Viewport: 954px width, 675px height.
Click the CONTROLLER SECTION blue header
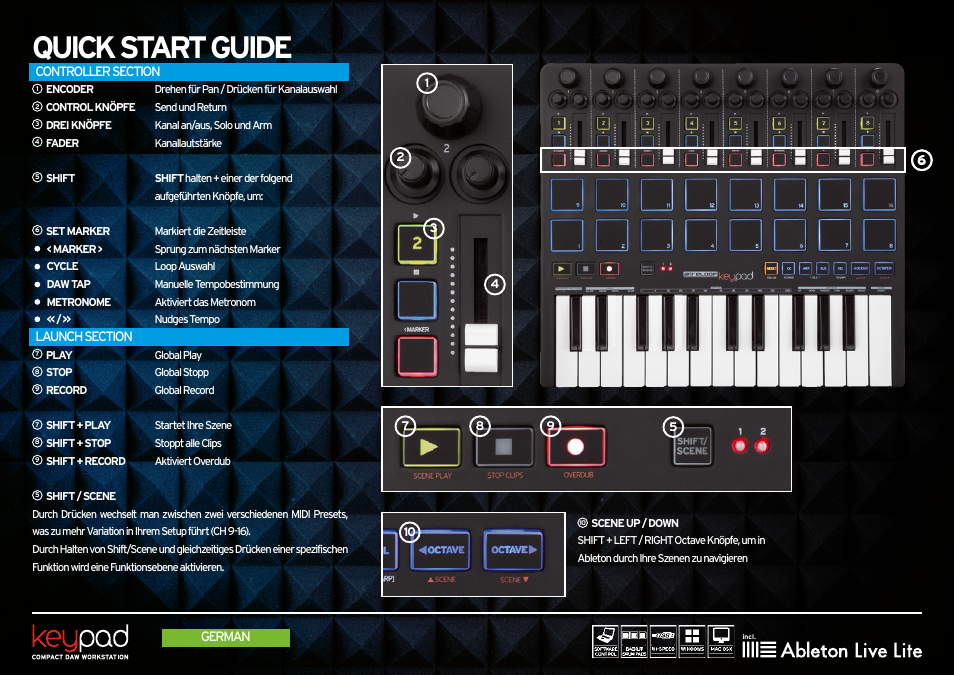tap(189, 72)
